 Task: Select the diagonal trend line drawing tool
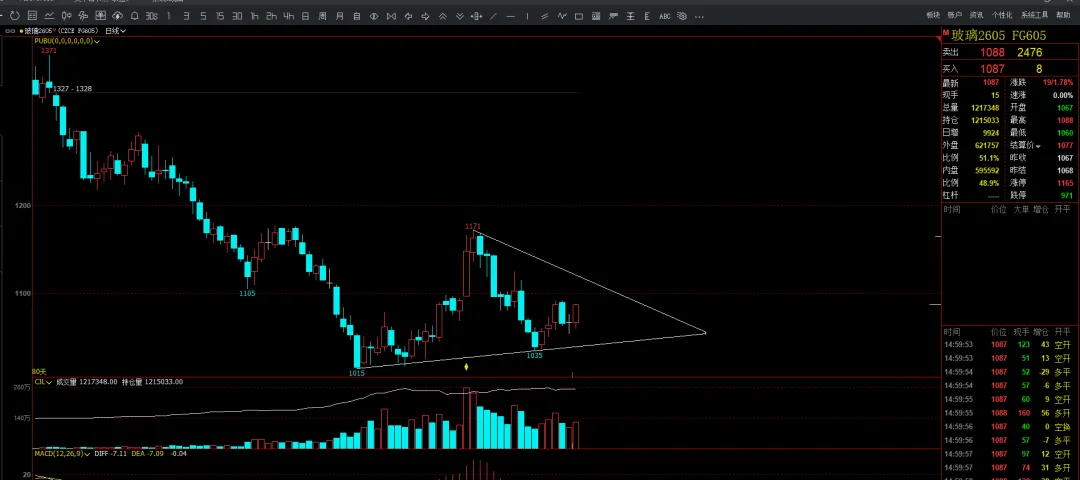coord(493,15)
